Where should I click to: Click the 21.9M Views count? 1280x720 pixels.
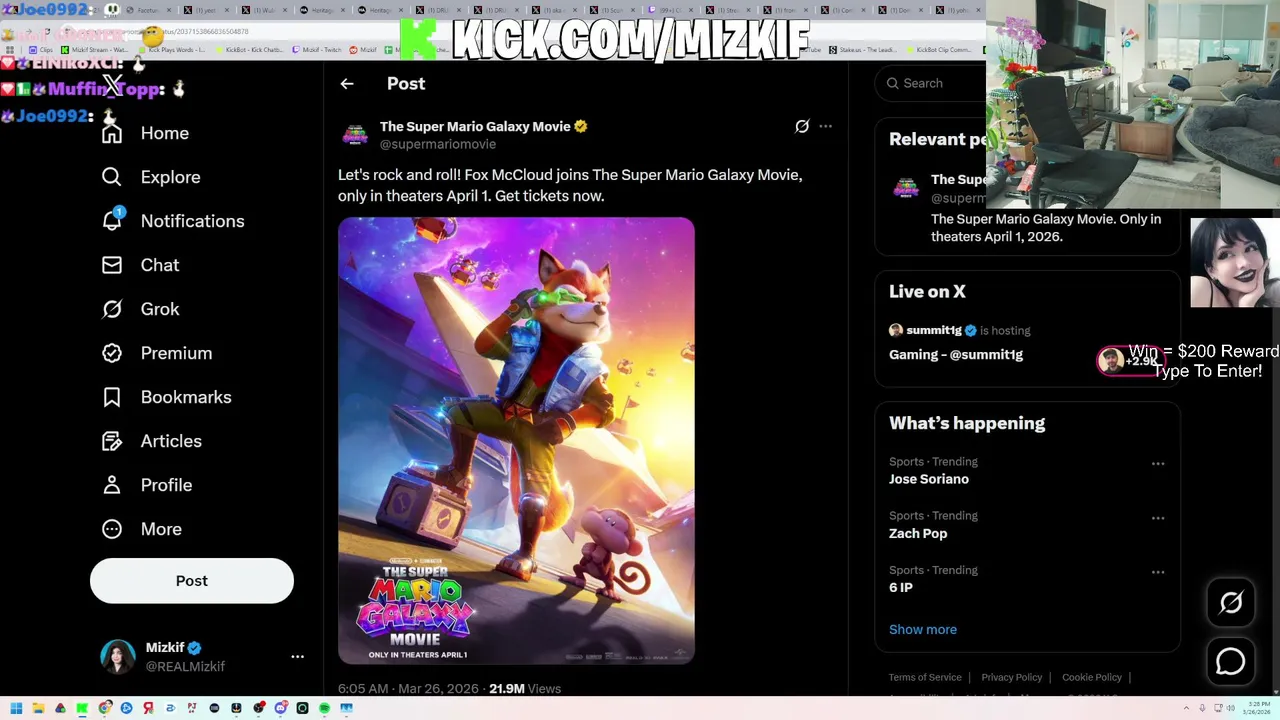(x=525, y=689)
